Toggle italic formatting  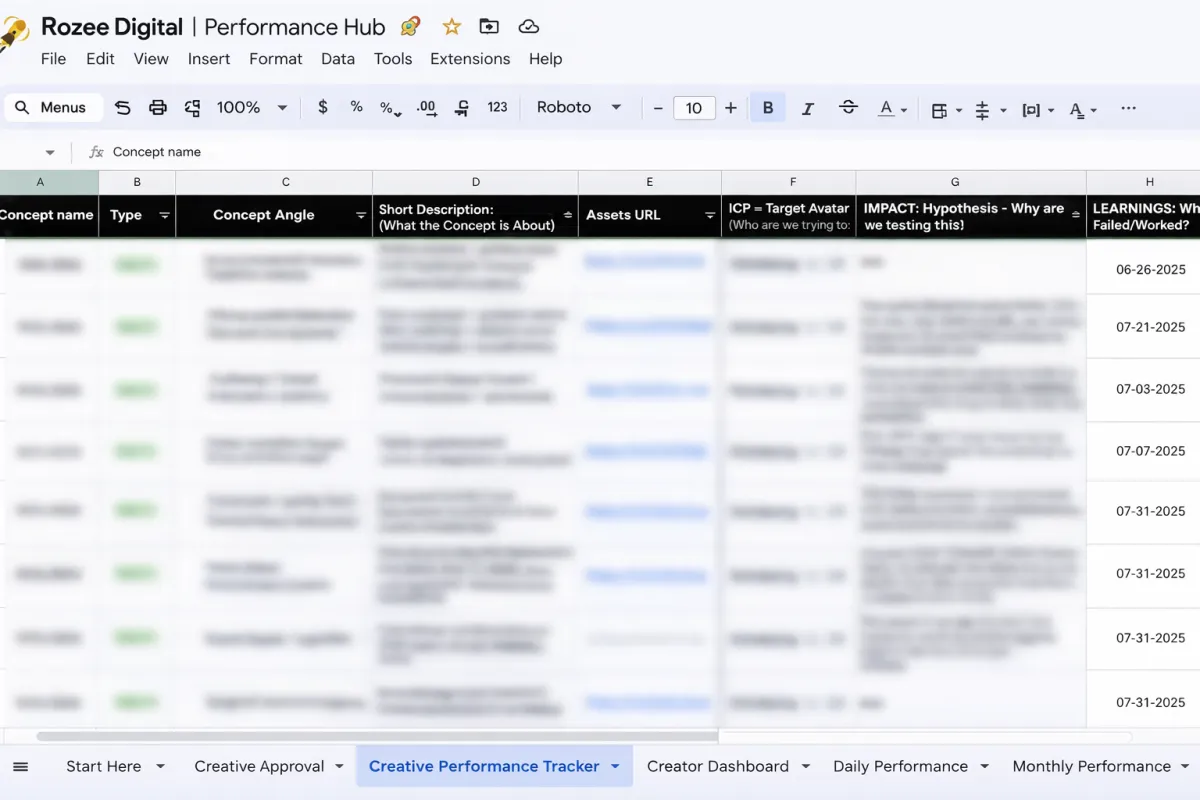coord(808,108)
